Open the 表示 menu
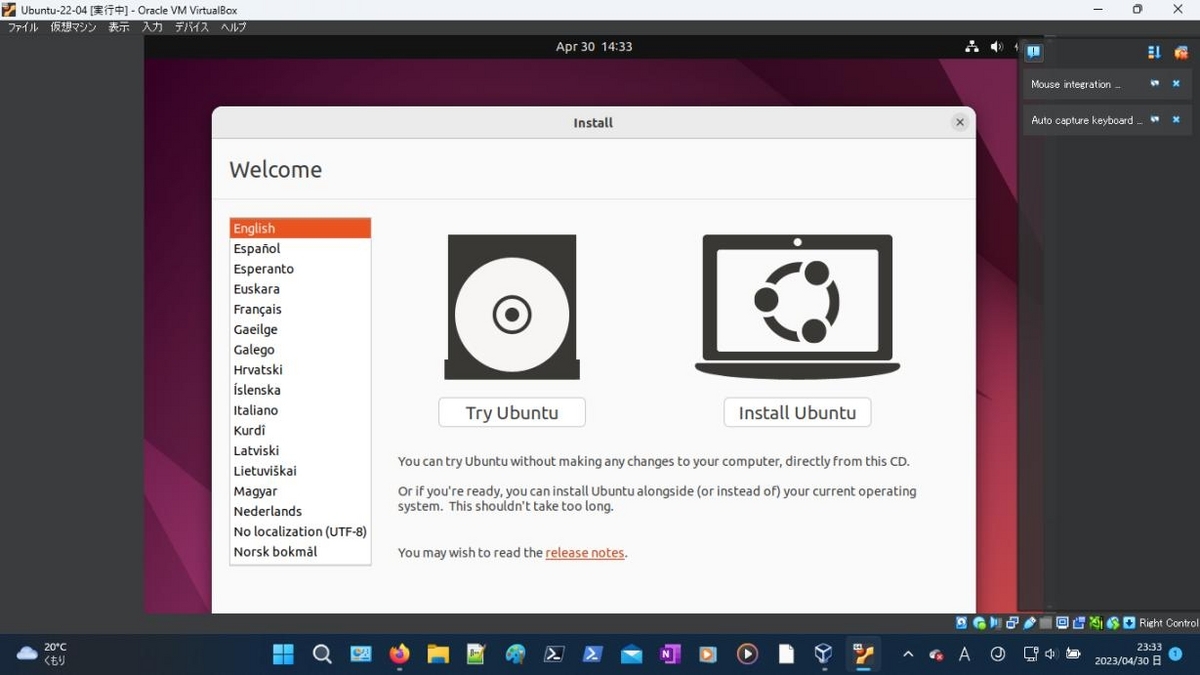 pos(119,27)
